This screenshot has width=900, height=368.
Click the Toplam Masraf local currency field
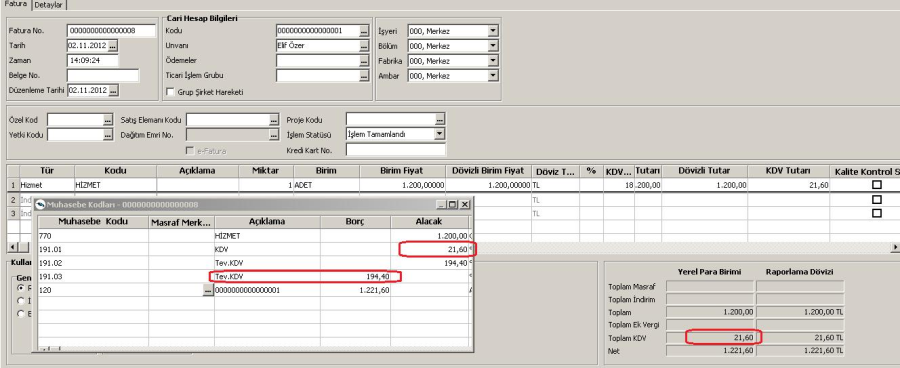pyautogui.click(x=710, y=286)
